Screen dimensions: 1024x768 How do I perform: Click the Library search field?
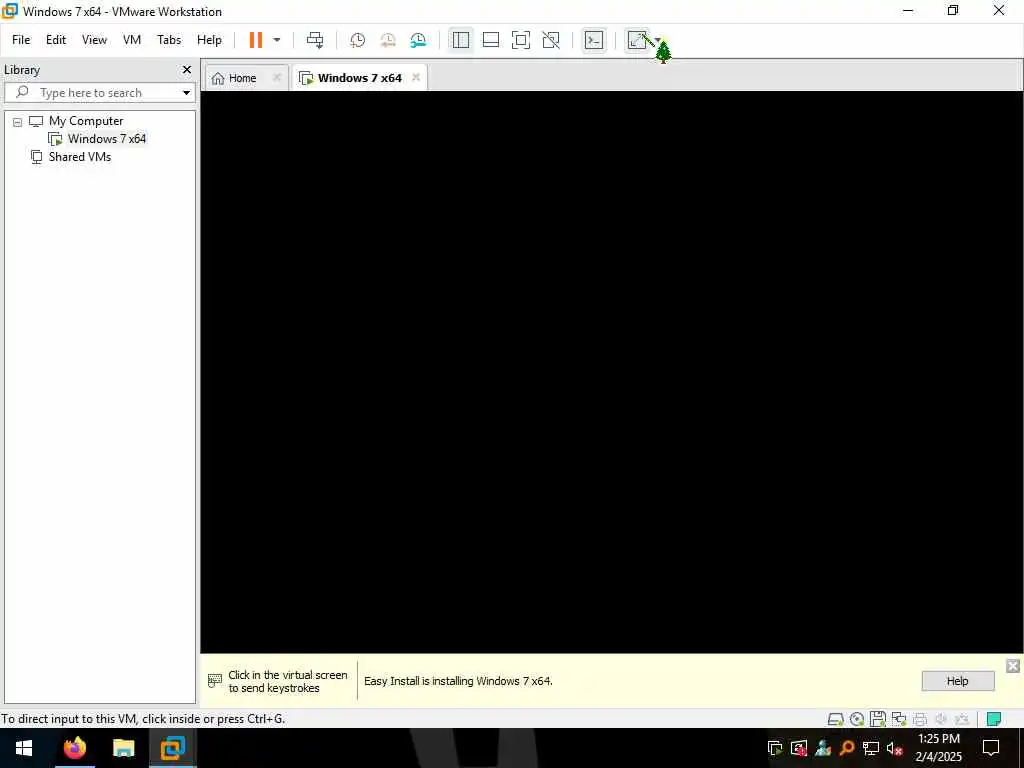[x=98, y=93]
